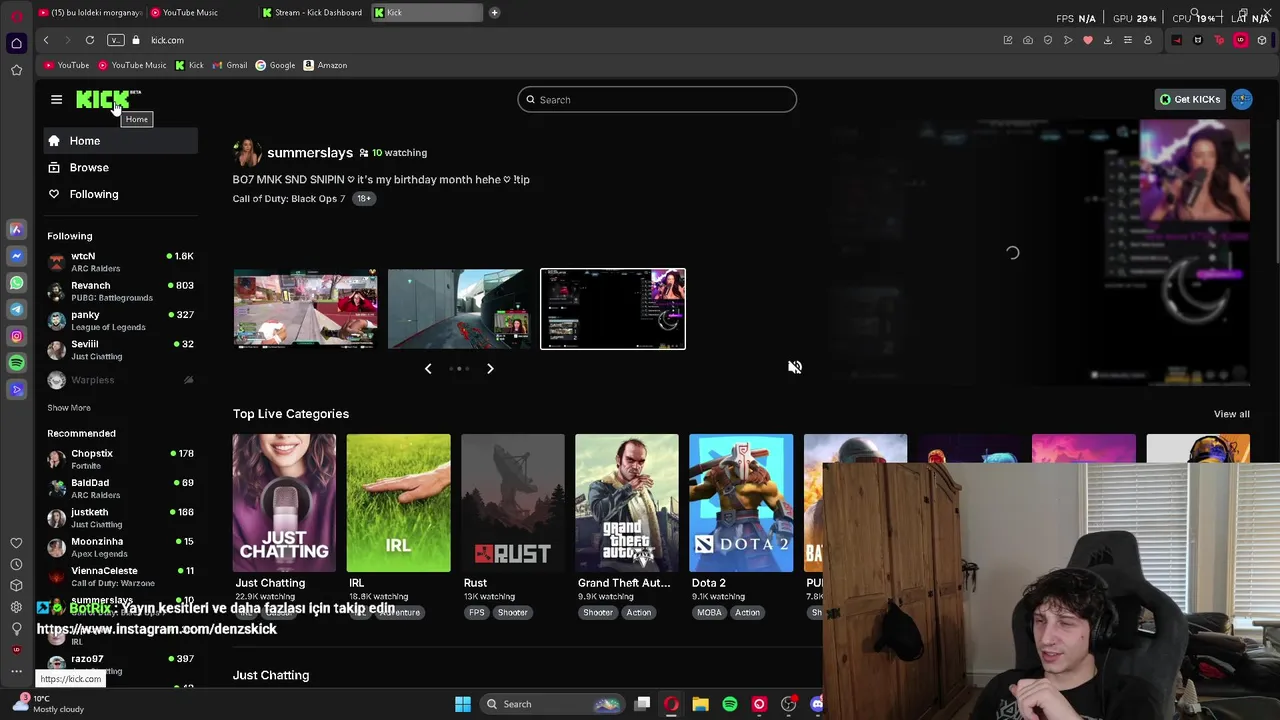1280x720 pixels.
Task: Show previous featured stream
Action: (x=428, y=368)
